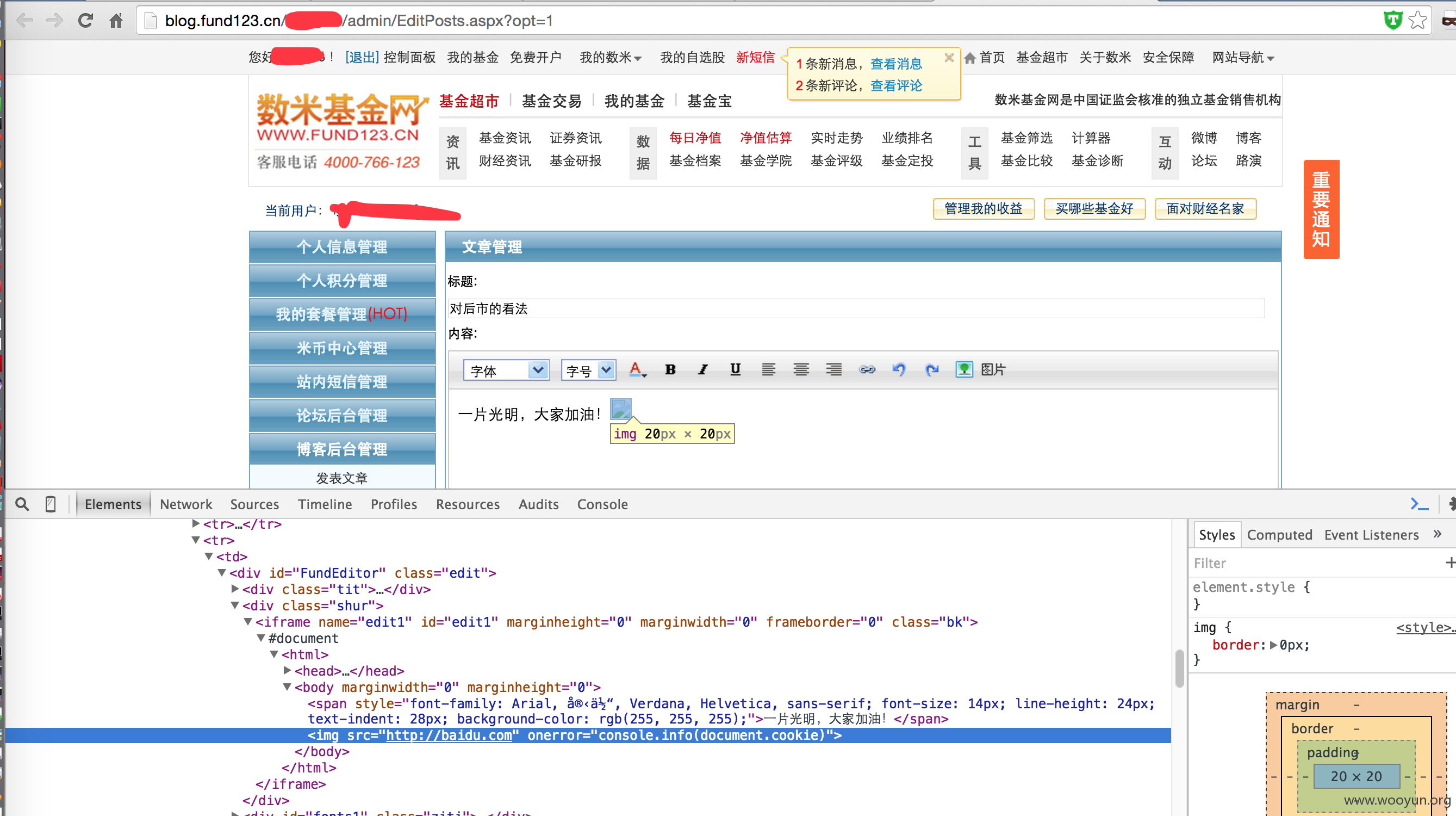Reload the page with refresh icon
Image resolution: width=1456 pixels, height=816 pixels.
85,21
